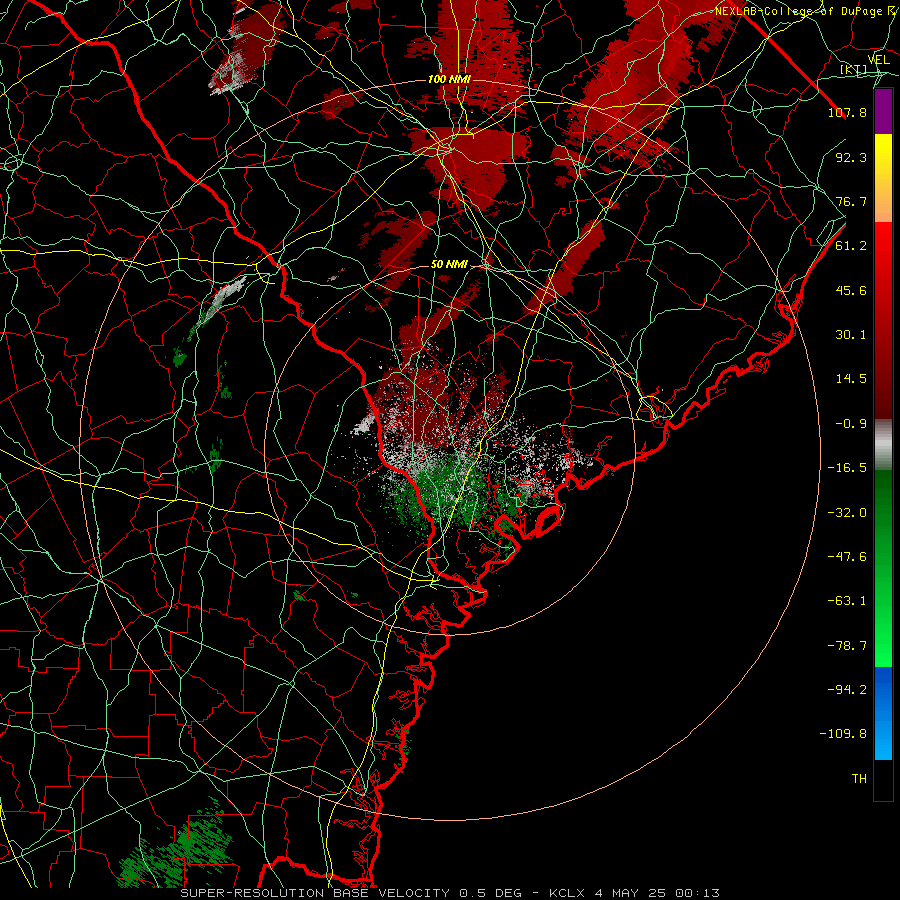Click the 50 NMI range ring label
The height and width of the screenshot is (900, 900).
pyautogui.click(x=449, y=264)
